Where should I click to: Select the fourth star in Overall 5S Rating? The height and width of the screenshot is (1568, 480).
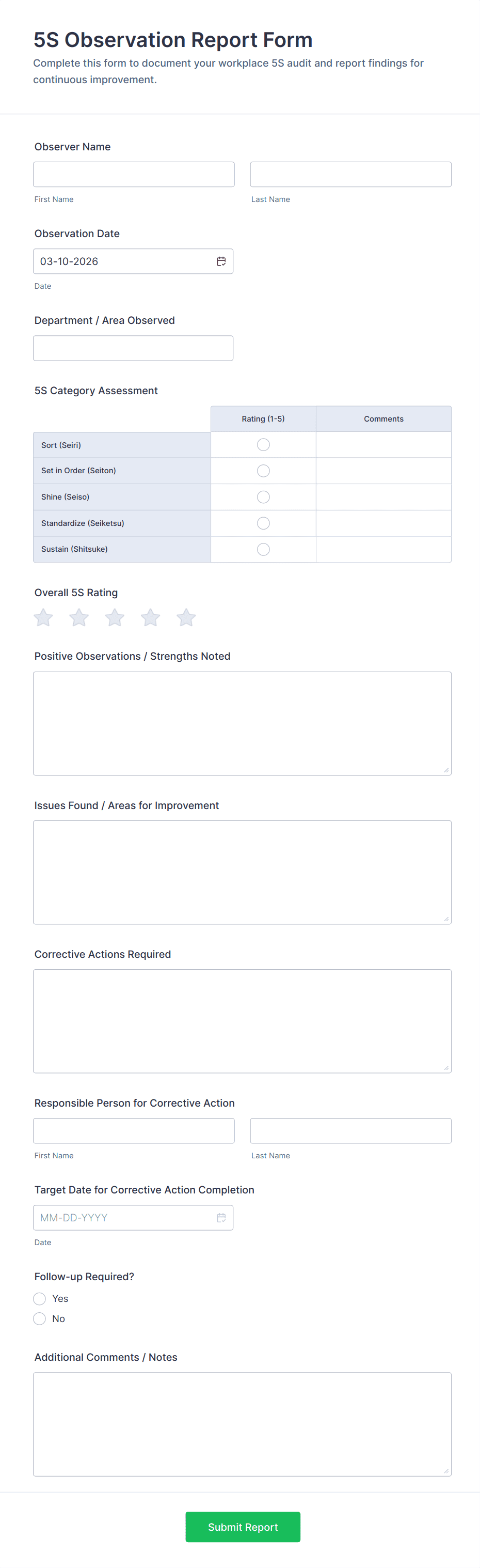(x=150, y=618)
